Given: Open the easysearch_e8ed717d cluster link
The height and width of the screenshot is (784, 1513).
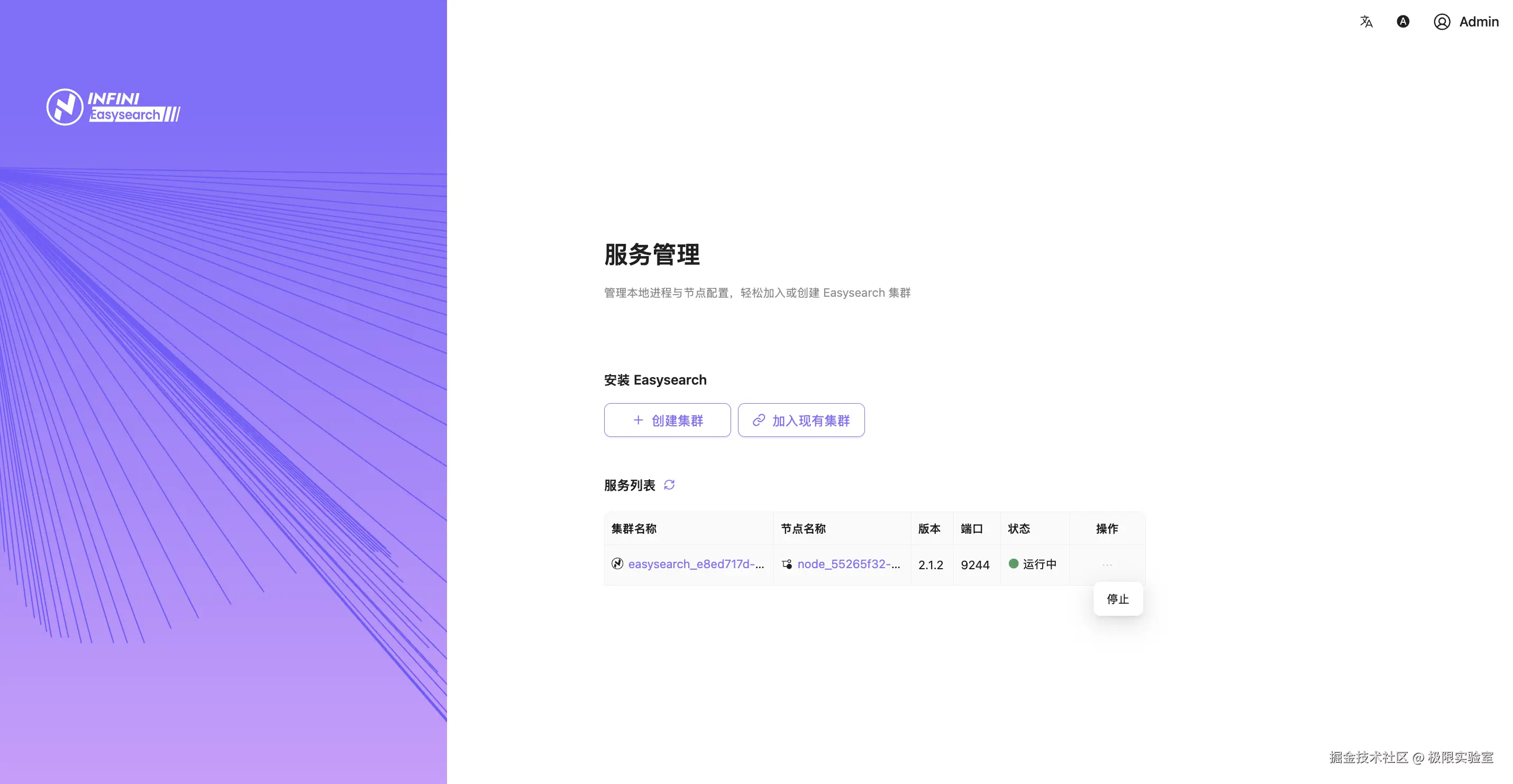Looking at the screenshot, I should [696, 564].
